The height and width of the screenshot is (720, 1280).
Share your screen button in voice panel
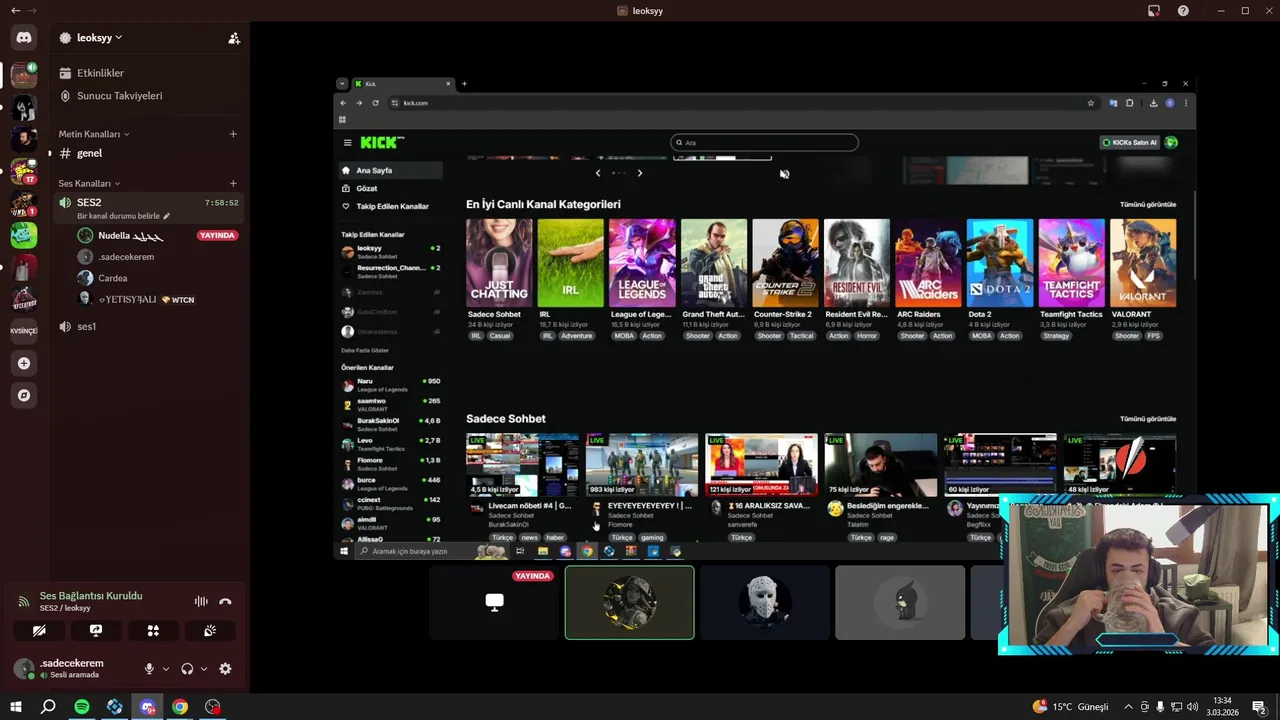96,631
